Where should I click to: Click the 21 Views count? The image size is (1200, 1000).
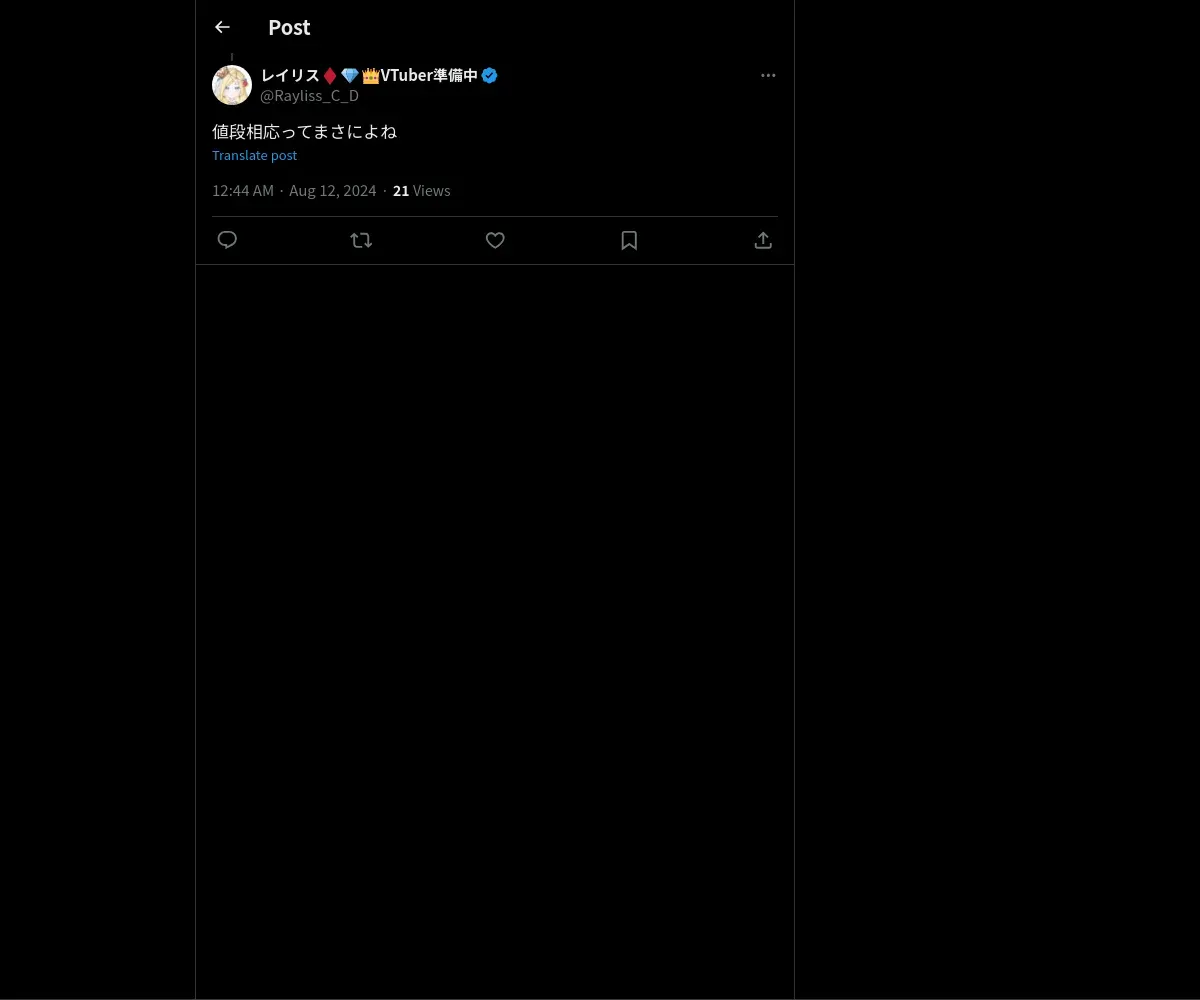421,191
